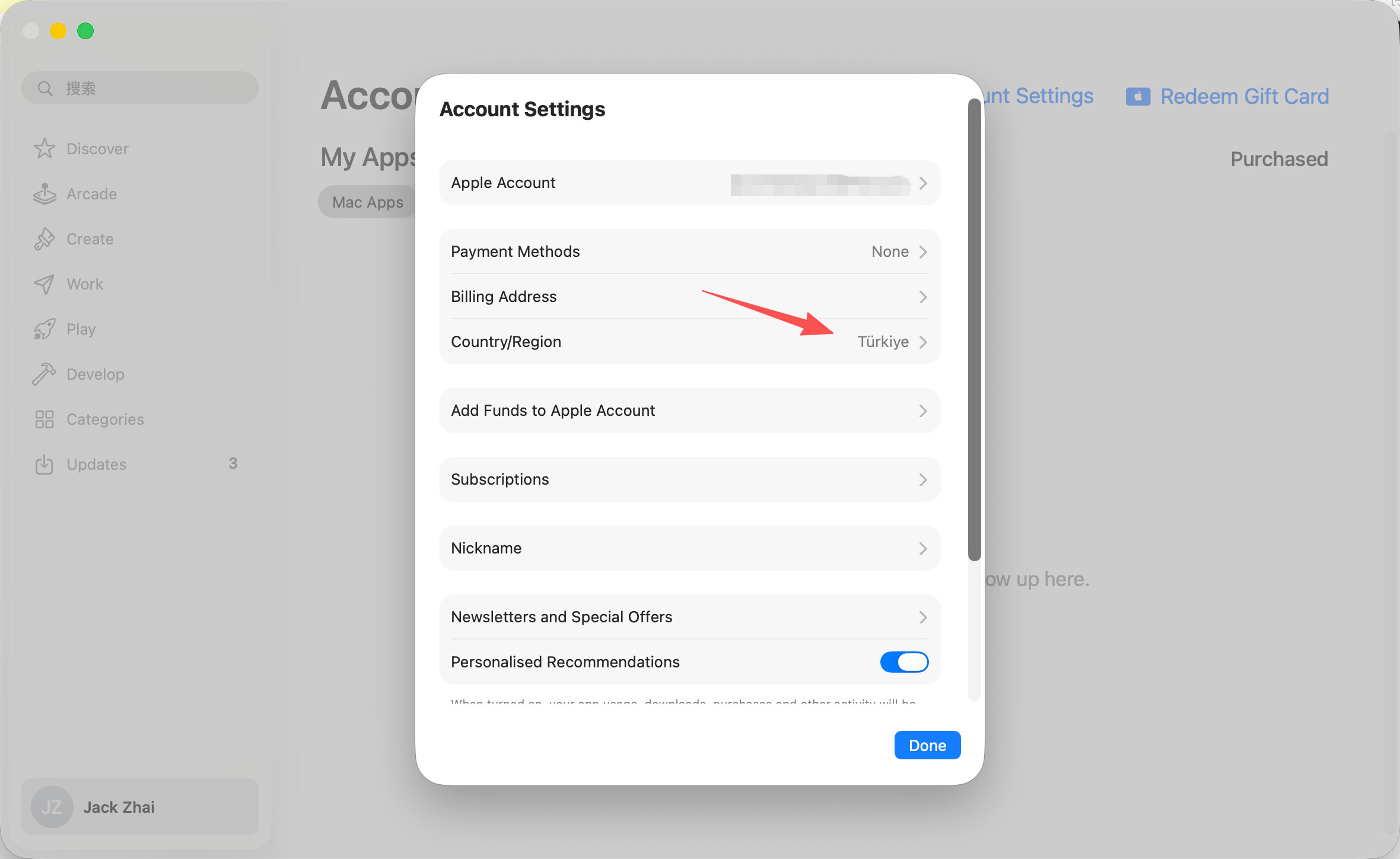Viewport: 1400px width, 859px height.
Task: Expand the Subscriptions row
Action: (x=689, y=479)
